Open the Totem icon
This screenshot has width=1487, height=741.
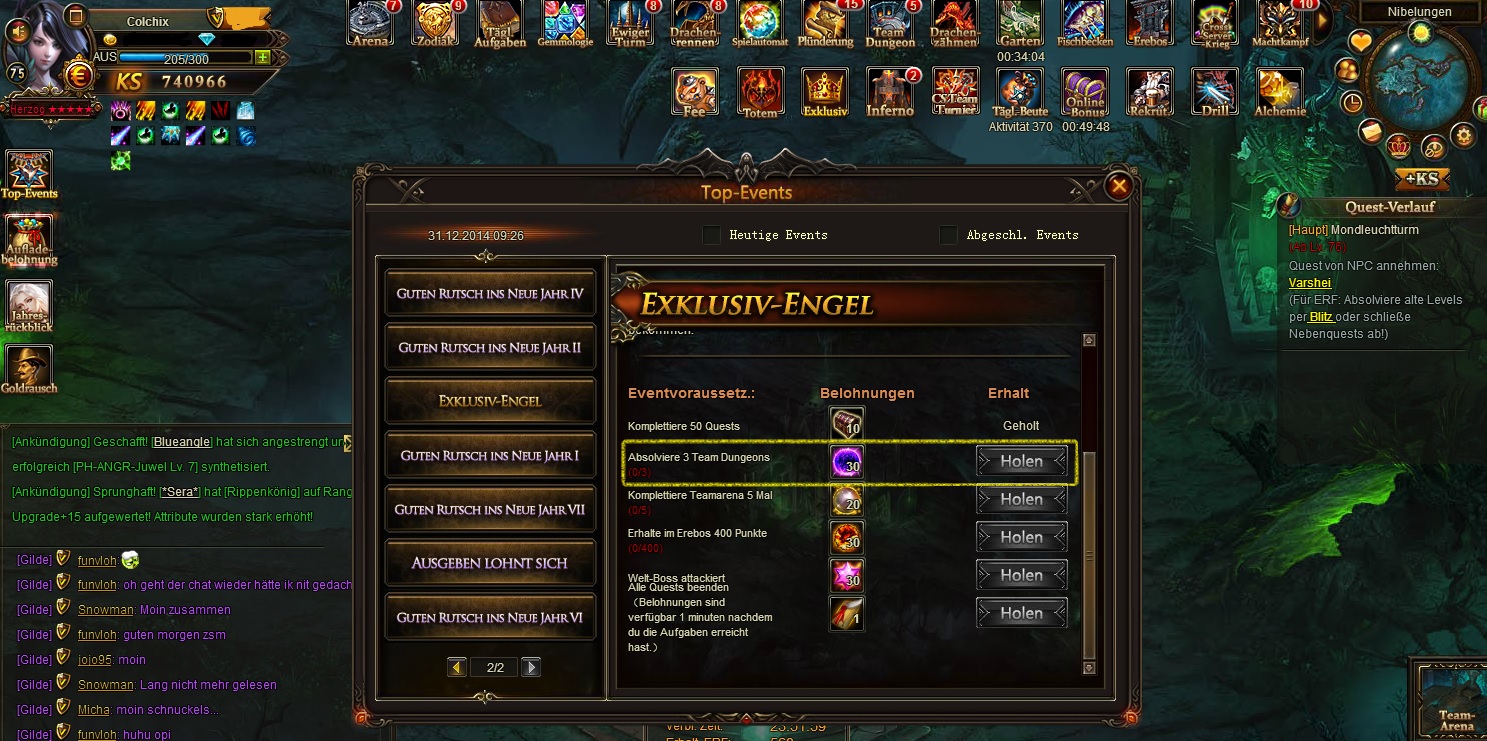click(761, 93)
